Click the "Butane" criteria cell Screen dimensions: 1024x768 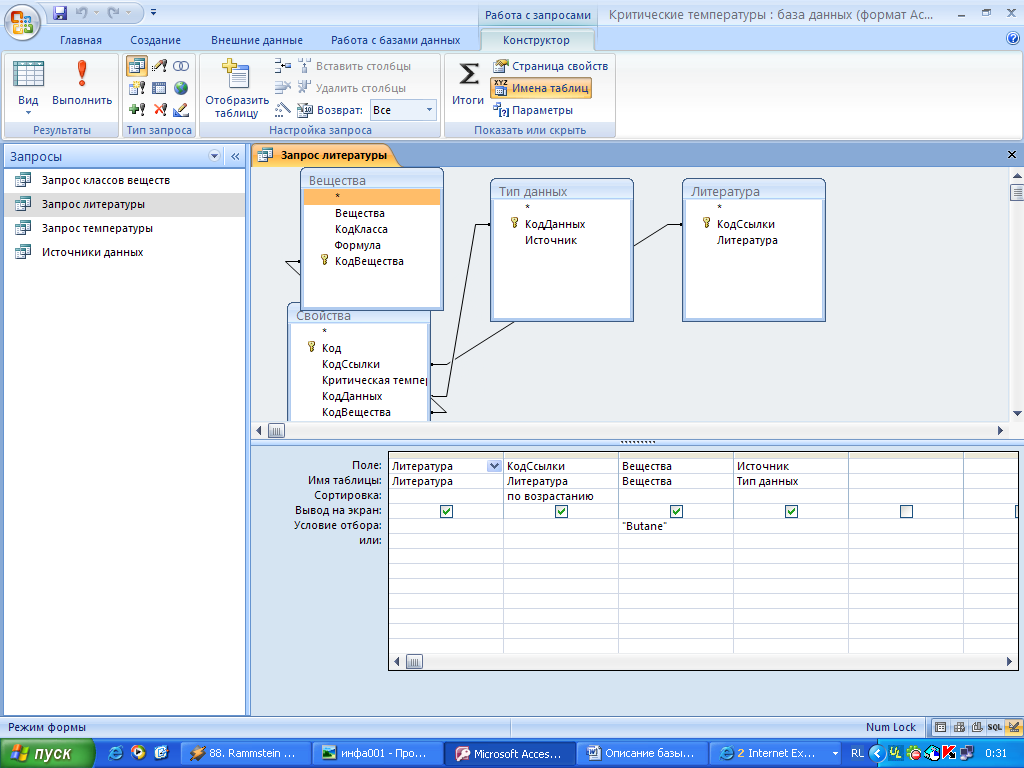click(675, 526)
